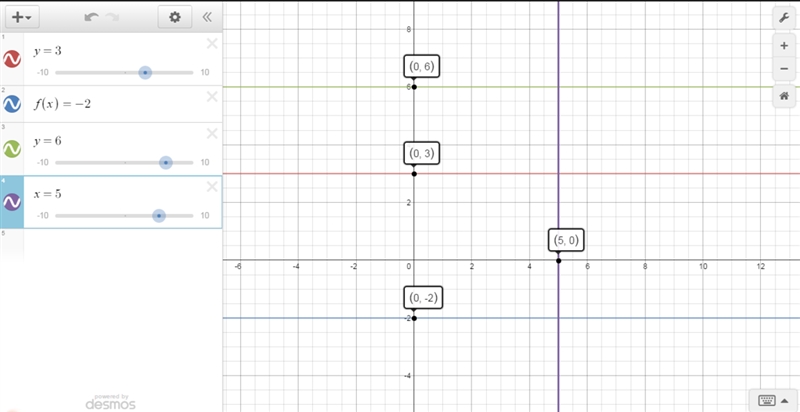800x412 pixels.
Task: Delete the x = 5 expression
Action: pos(212,187)
